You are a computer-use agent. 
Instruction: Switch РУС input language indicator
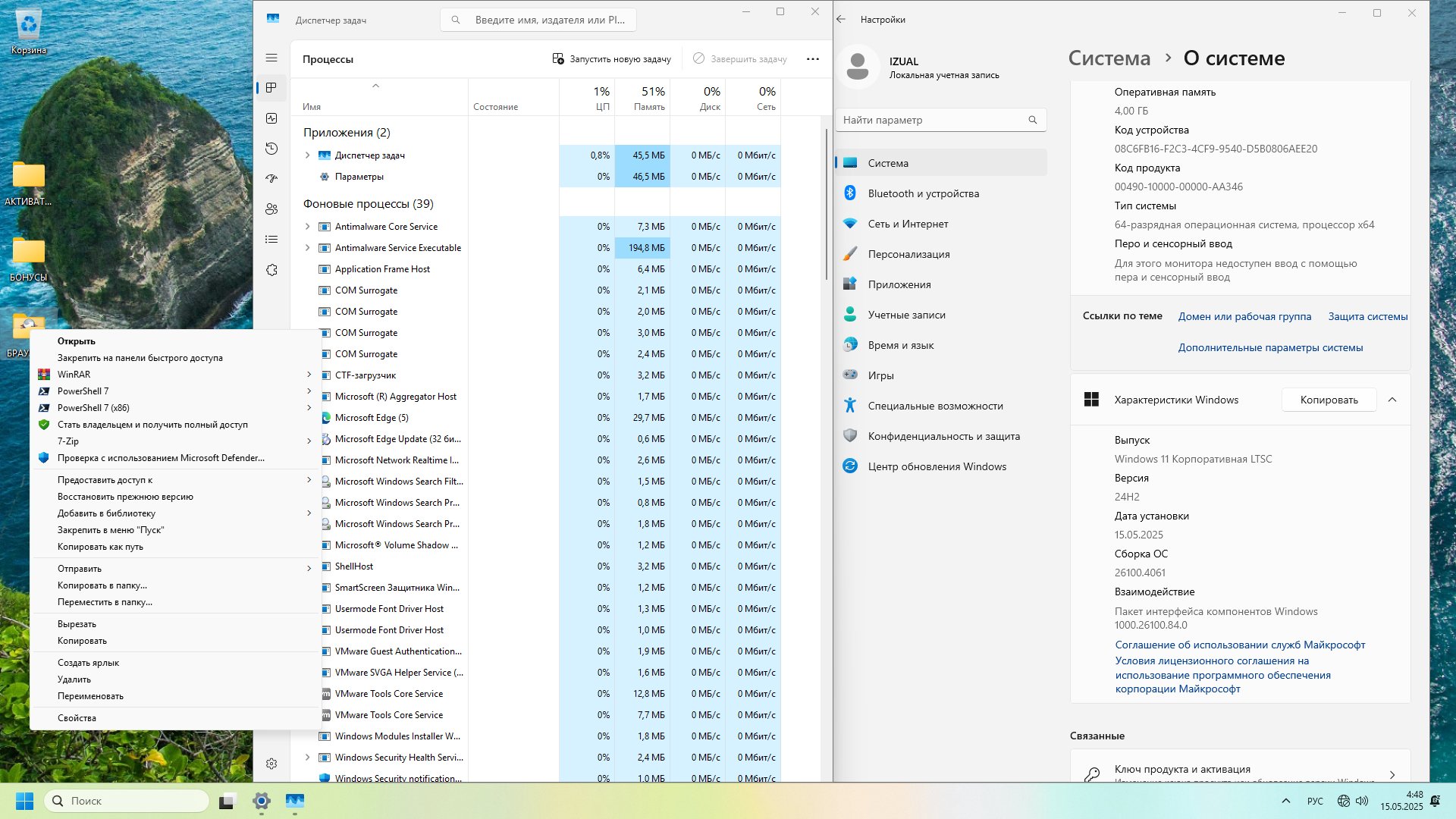(x=1315, y=801)
